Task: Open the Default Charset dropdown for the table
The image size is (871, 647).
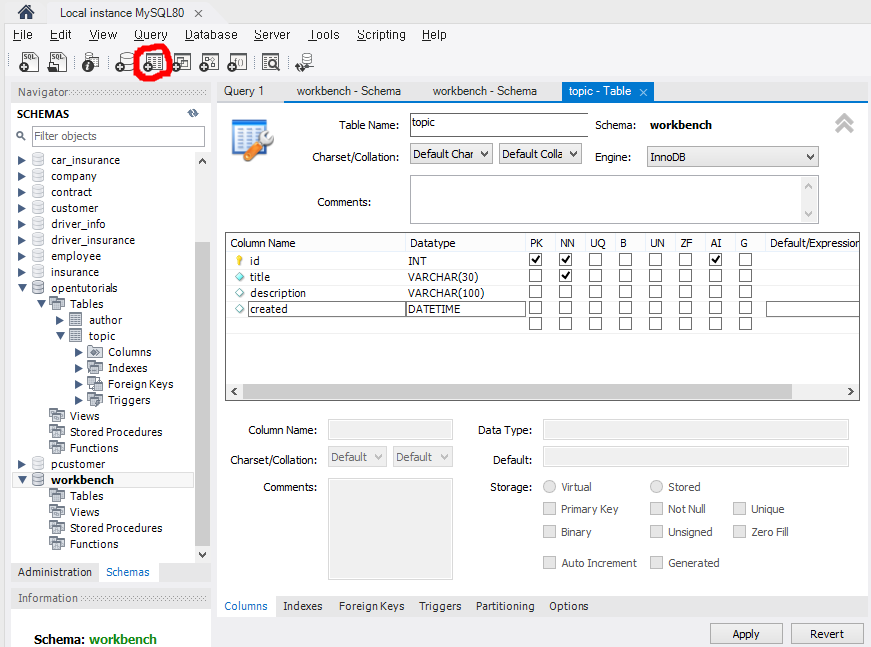Action: [x=451, y=154]
